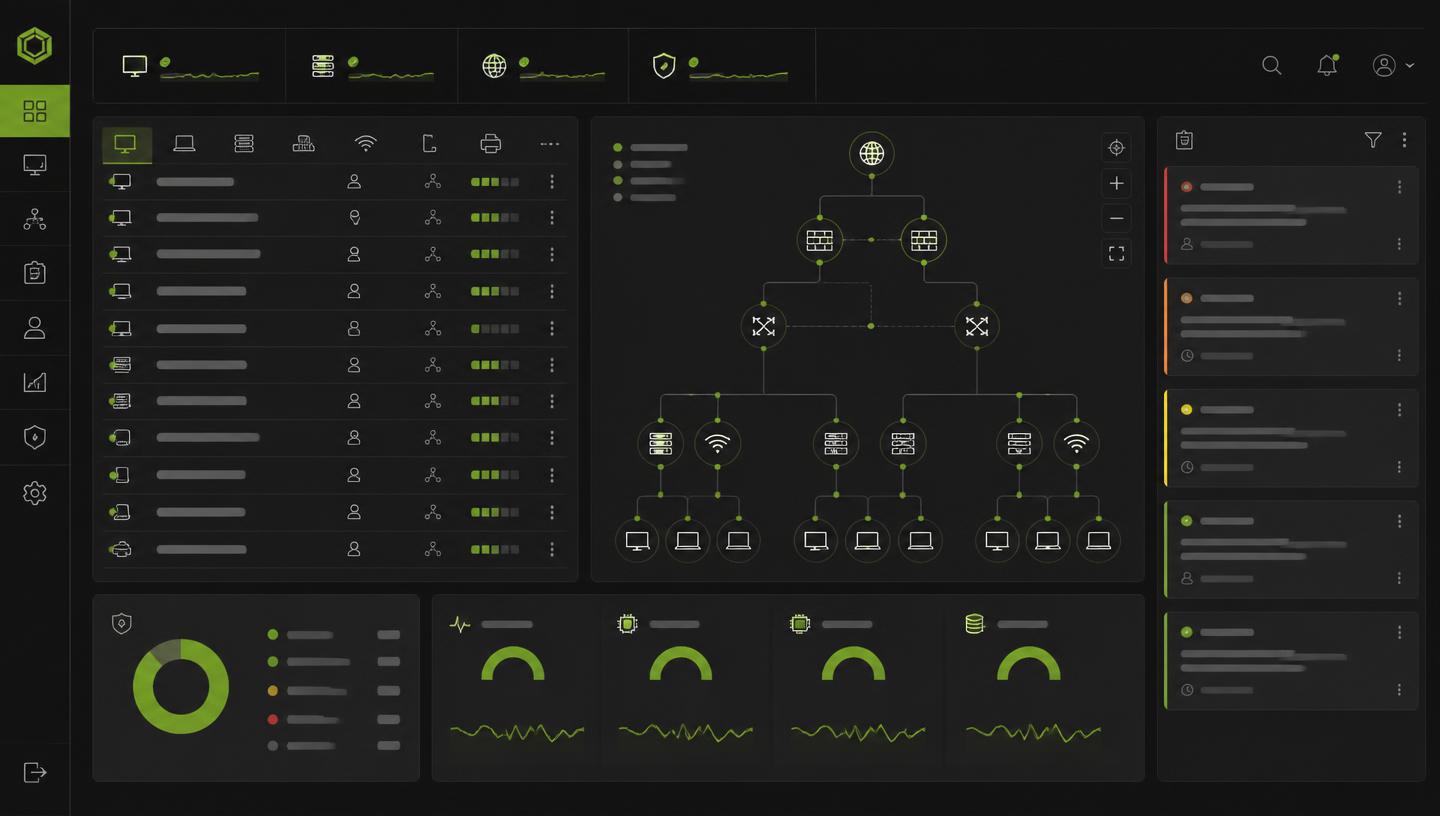Click the printer row's topology icon
This screenshot has width=1440, height=816.
click(x=432, y=549)
